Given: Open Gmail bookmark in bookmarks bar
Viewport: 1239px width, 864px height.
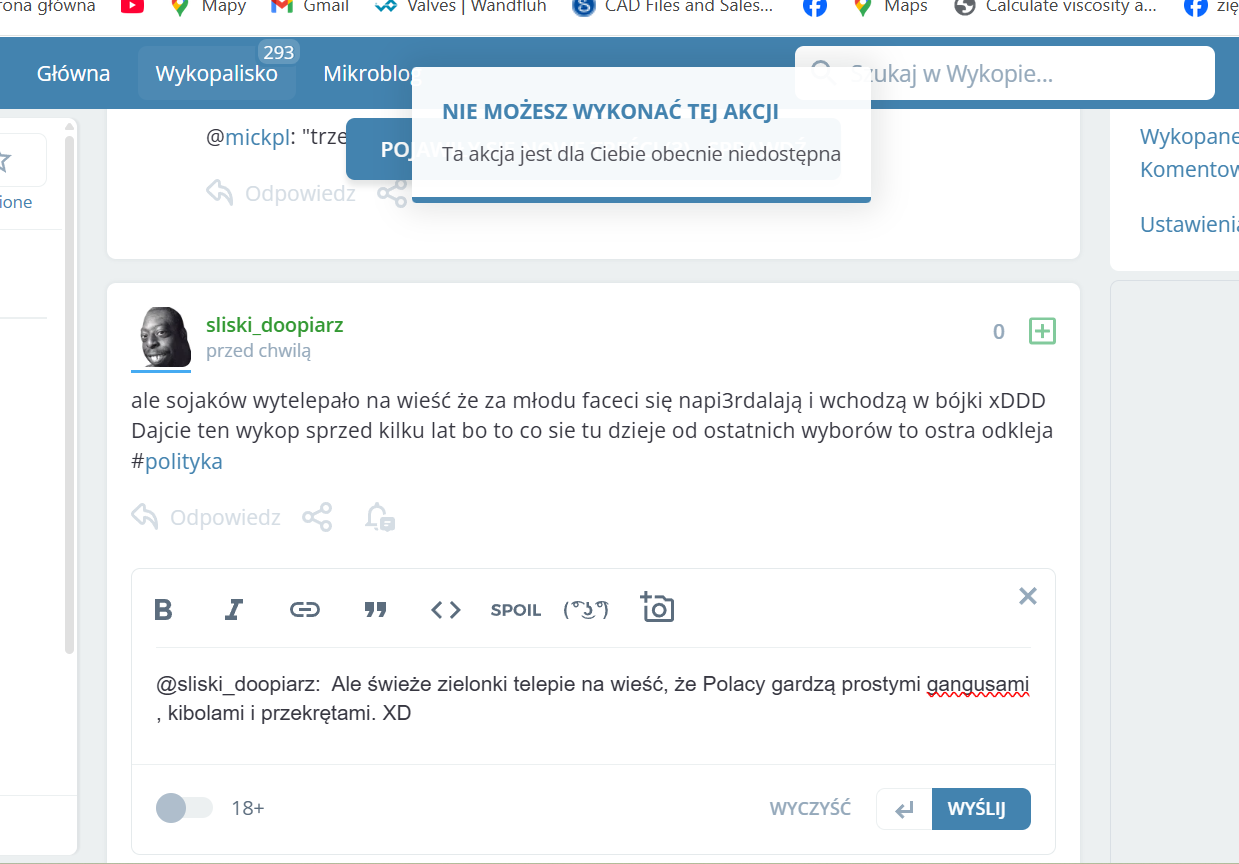Looking at the screenshot, I should (x=311, y=7).
